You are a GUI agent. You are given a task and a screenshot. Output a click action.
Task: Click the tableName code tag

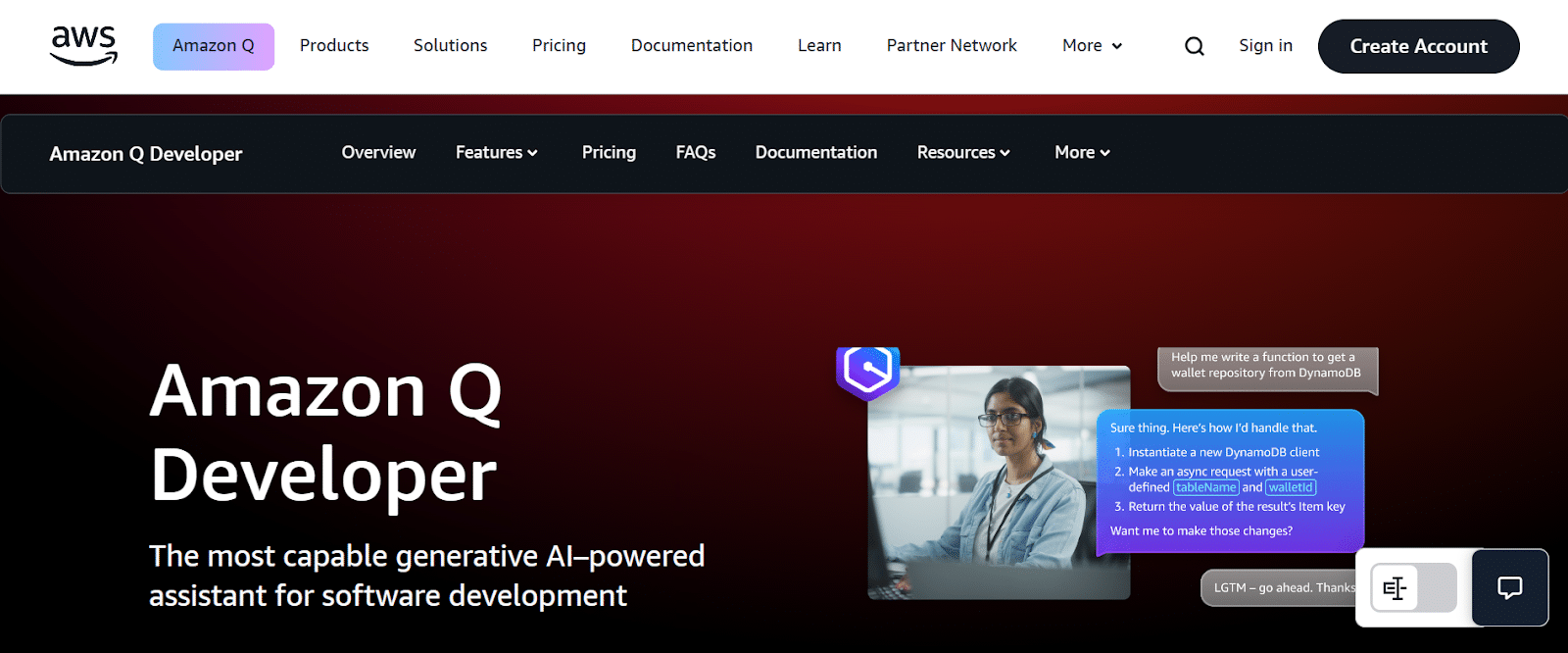1206,487
